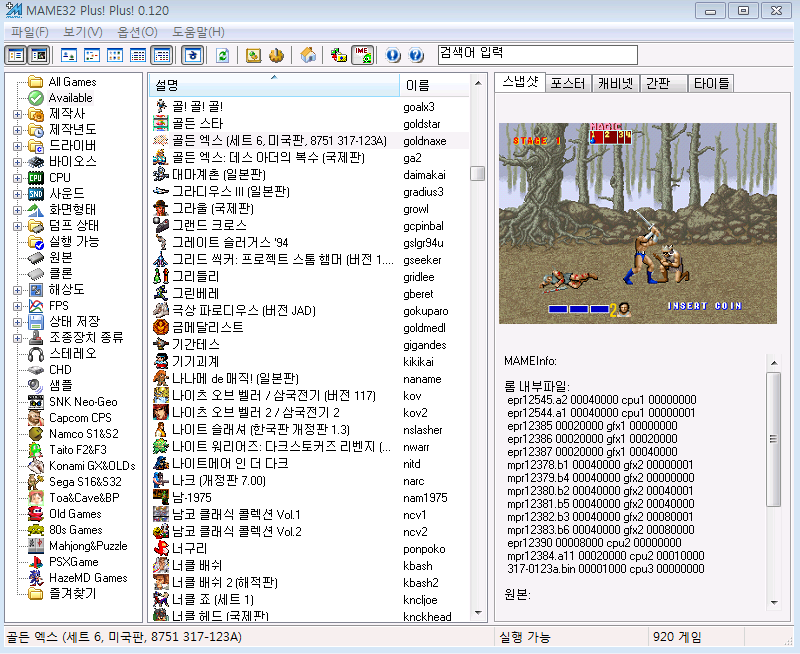Select the 골든 엑스: 데스 아더의 복수 game row

pos(310,158)
